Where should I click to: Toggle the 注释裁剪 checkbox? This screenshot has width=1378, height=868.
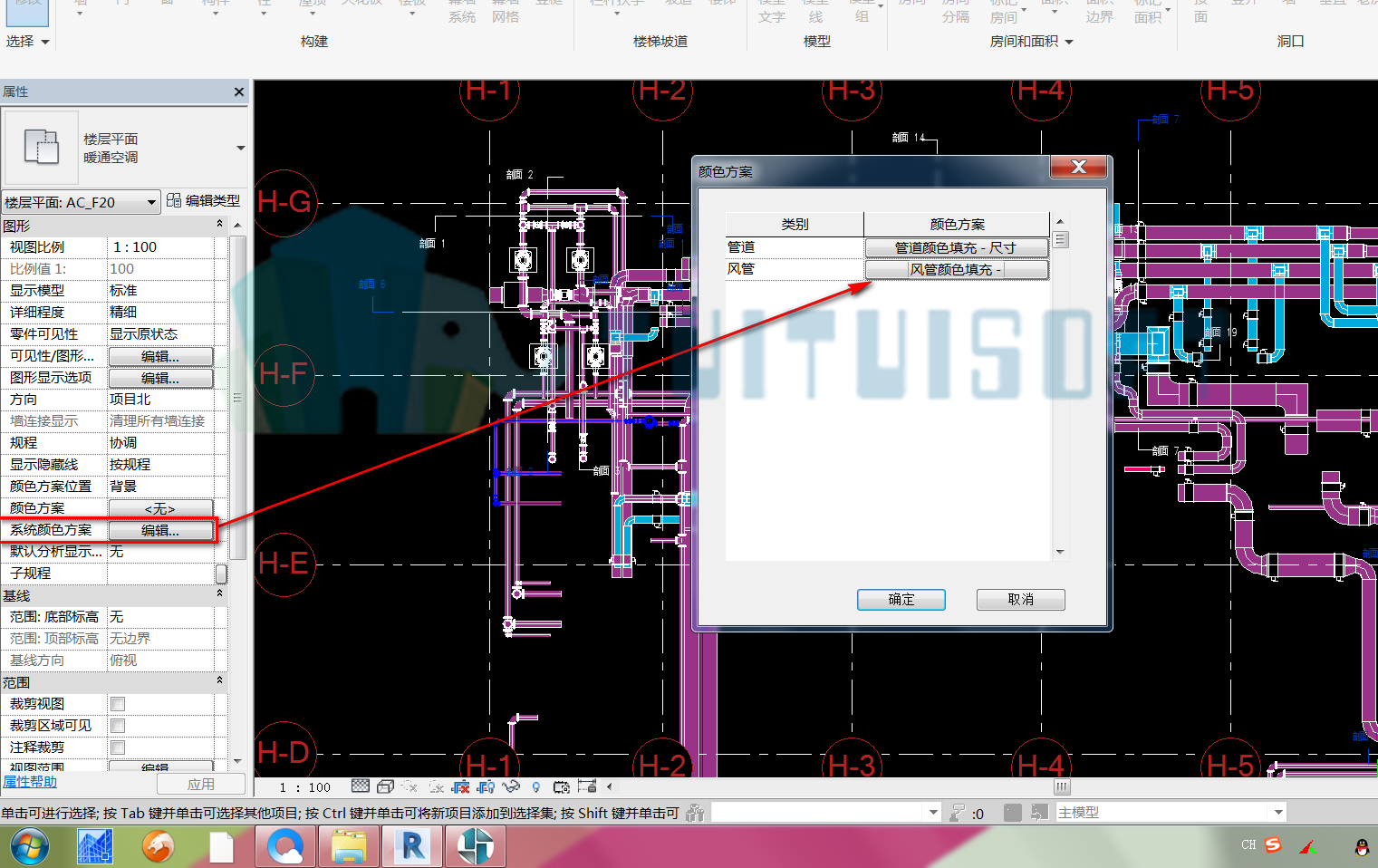click(x=118, y=747)
